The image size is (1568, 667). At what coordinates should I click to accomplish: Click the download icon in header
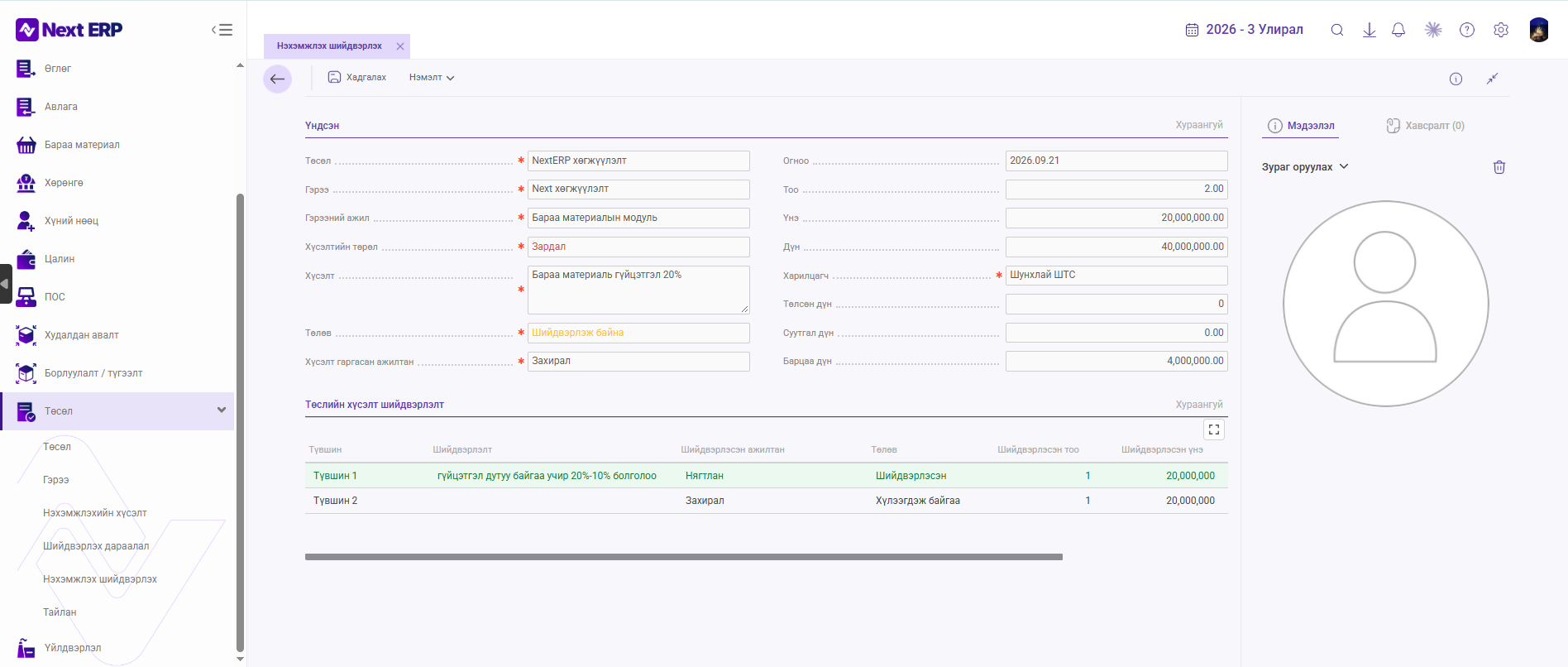tap(1370, 30)
